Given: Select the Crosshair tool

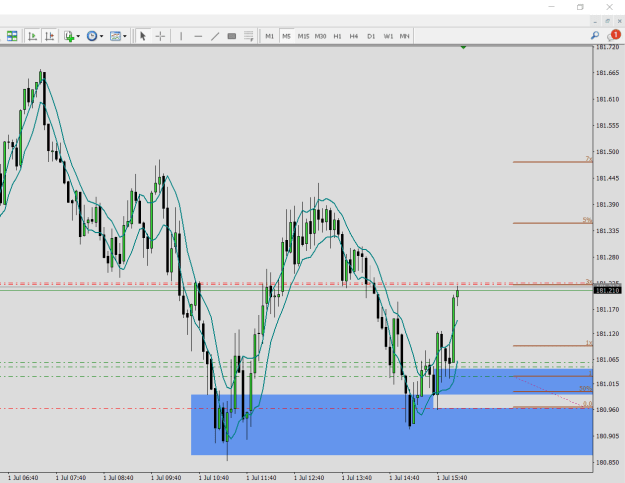Looking at the screenshot, I should (160, 36).
